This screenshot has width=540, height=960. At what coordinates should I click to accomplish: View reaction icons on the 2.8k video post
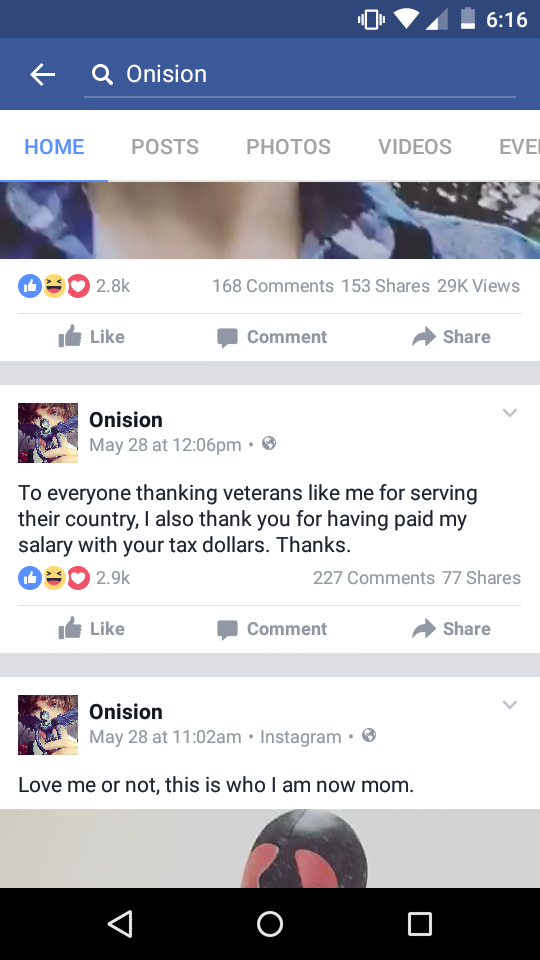[54, 286]
